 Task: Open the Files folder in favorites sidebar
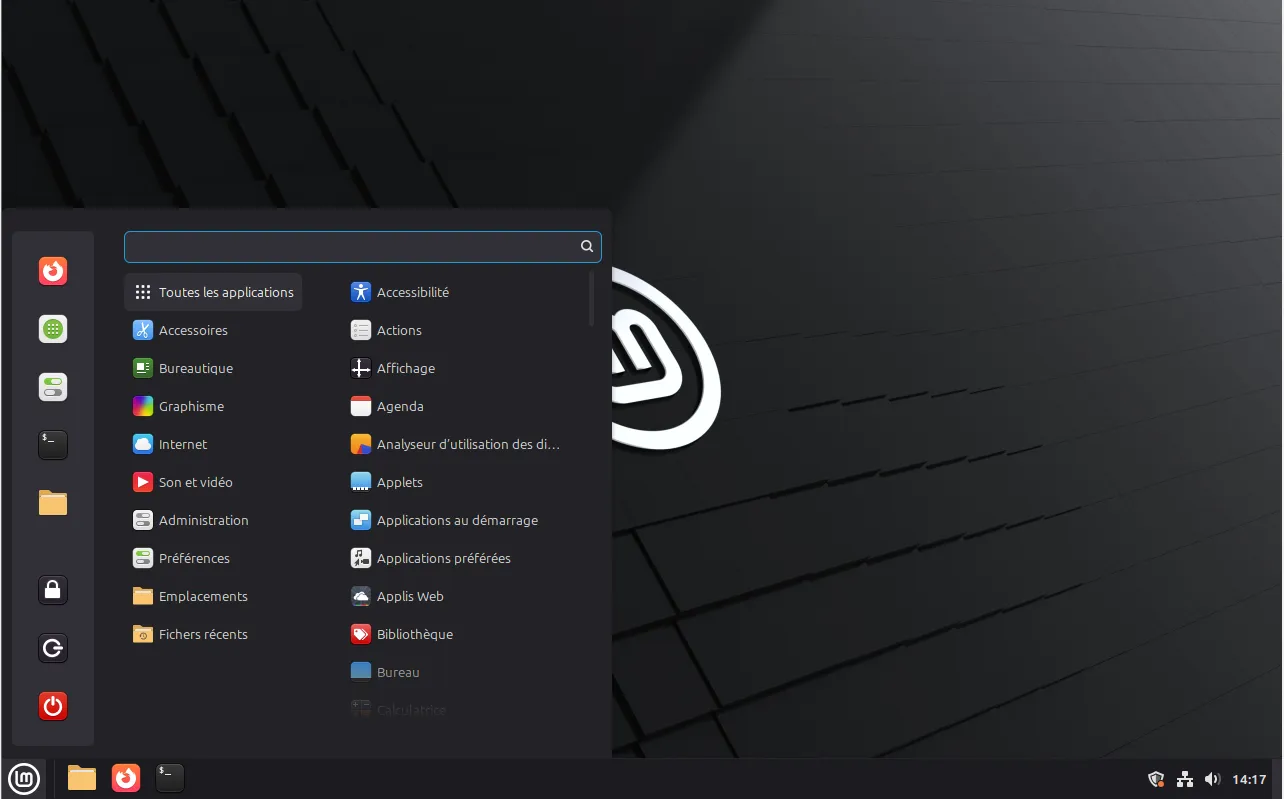53,503
